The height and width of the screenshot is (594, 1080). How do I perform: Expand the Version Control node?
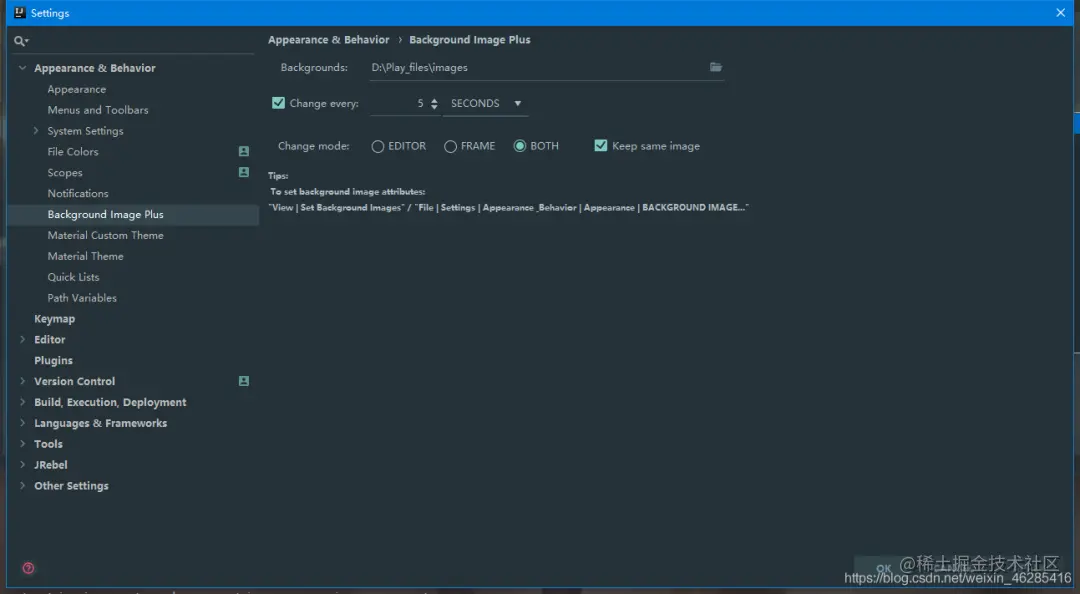(x=23, y=381)
